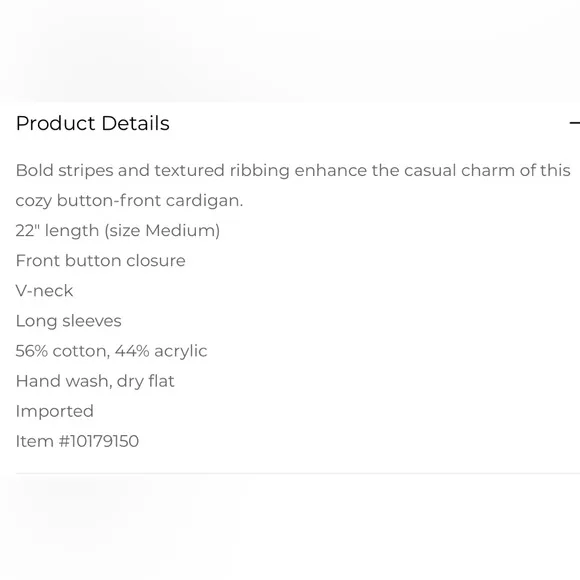Click the word 'Details' in the heading
Image resolution: width=580 pixels, height=580 pixels.
coord(135,123)
